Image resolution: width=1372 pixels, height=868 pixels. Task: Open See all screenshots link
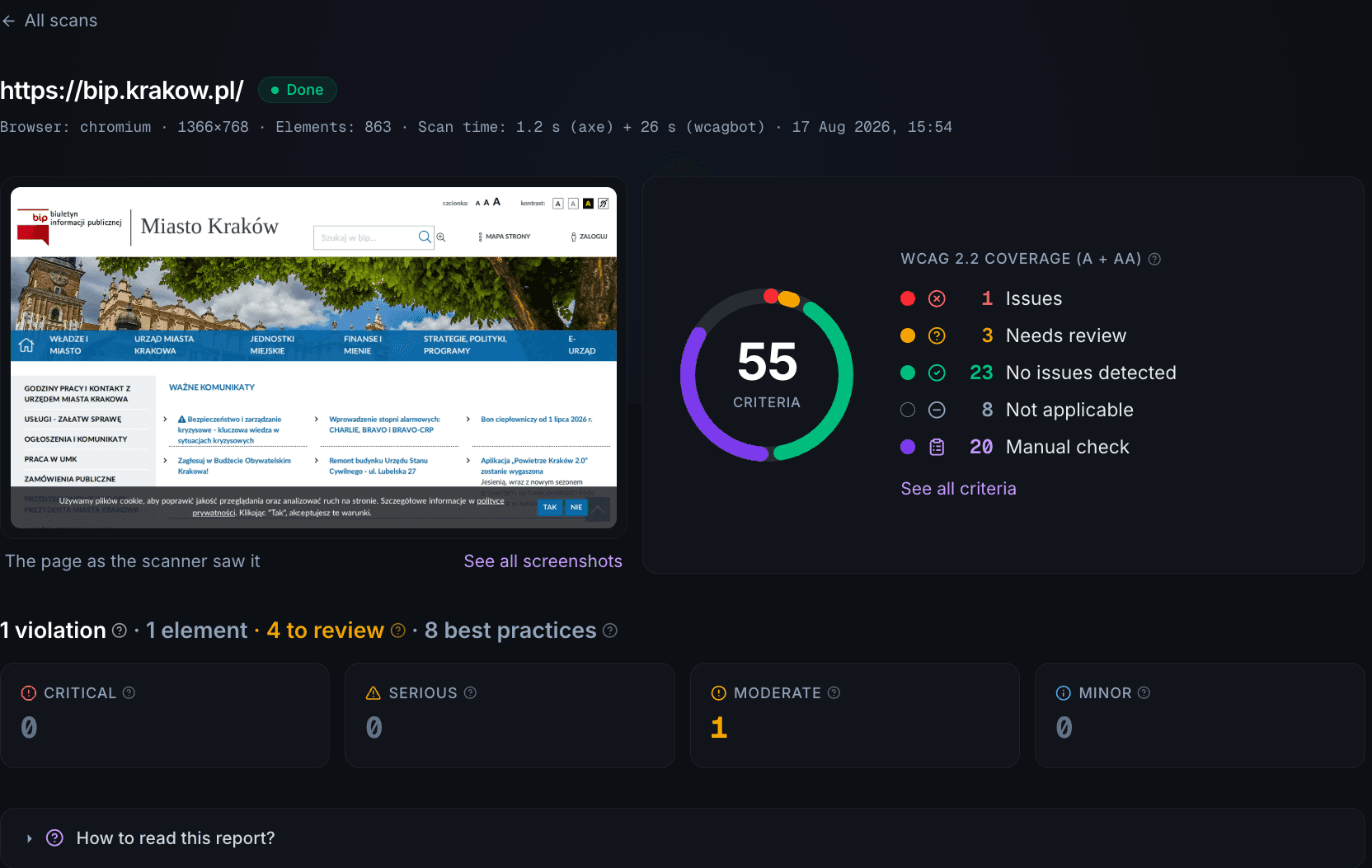[543, 561]
